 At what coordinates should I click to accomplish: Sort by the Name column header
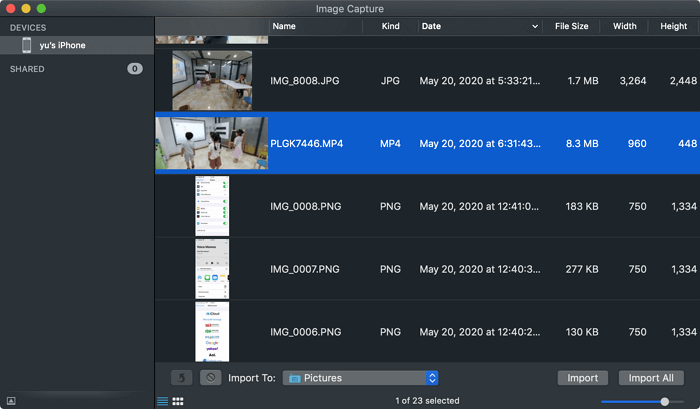[x=284, y=26]
